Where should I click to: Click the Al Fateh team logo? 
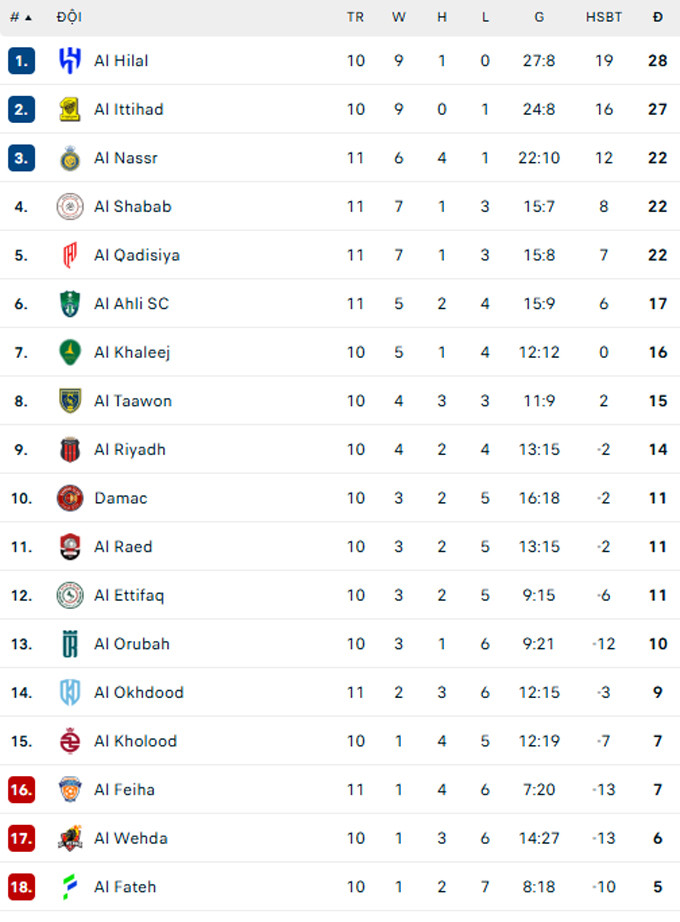click(x=69, y=887)
